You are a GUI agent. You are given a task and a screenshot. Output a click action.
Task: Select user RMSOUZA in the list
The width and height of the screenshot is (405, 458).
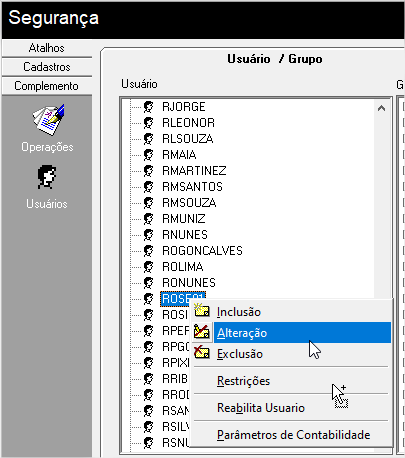189,203
